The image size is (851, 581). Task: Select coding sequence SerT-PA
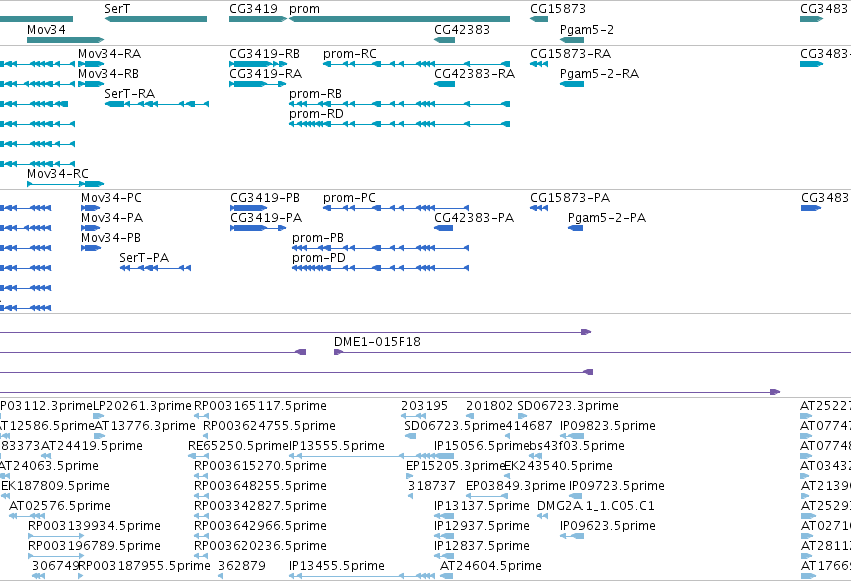(155, 268)
